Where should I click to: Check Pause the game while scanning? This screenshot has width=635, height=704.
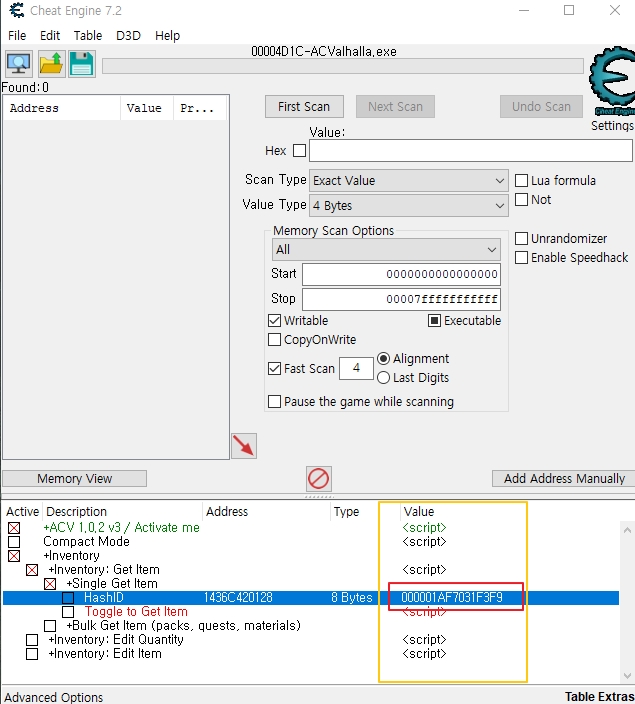[274, 401]
